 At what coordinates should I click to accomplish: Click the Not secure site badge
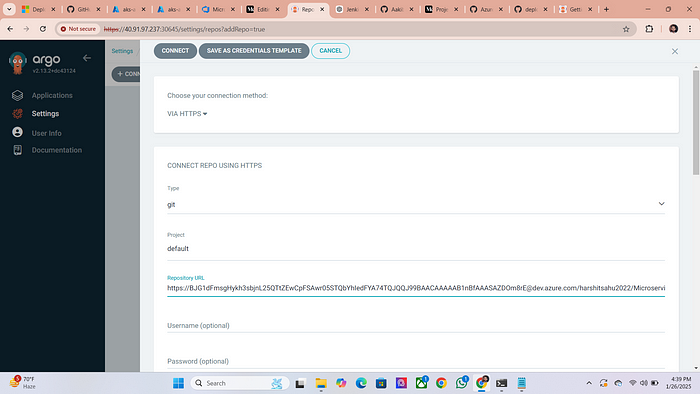click(x=79, y=29)
